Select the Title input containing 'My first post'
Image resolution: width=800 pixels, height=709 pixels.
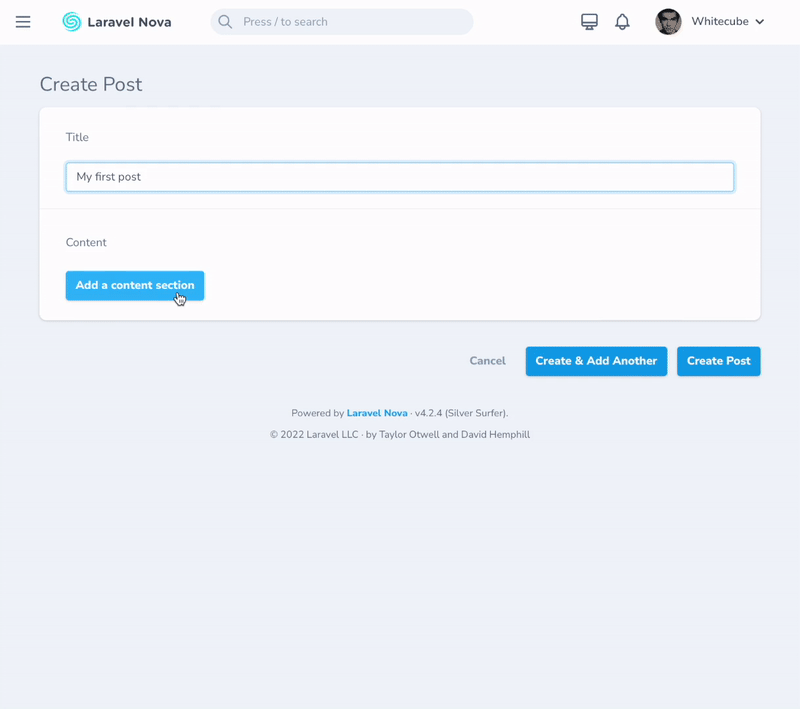pyautogui.click(x=399, y=176)
